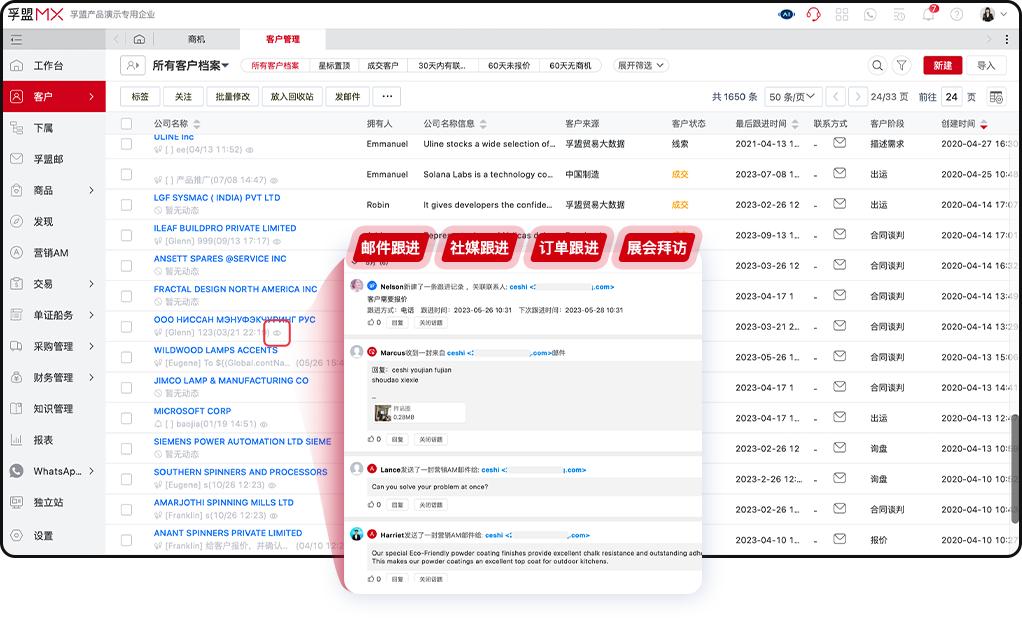This screenshot has width=1022, height=618.
Task: Click the AI assistant icon in the top bar
Action: [x=787, y=14]
